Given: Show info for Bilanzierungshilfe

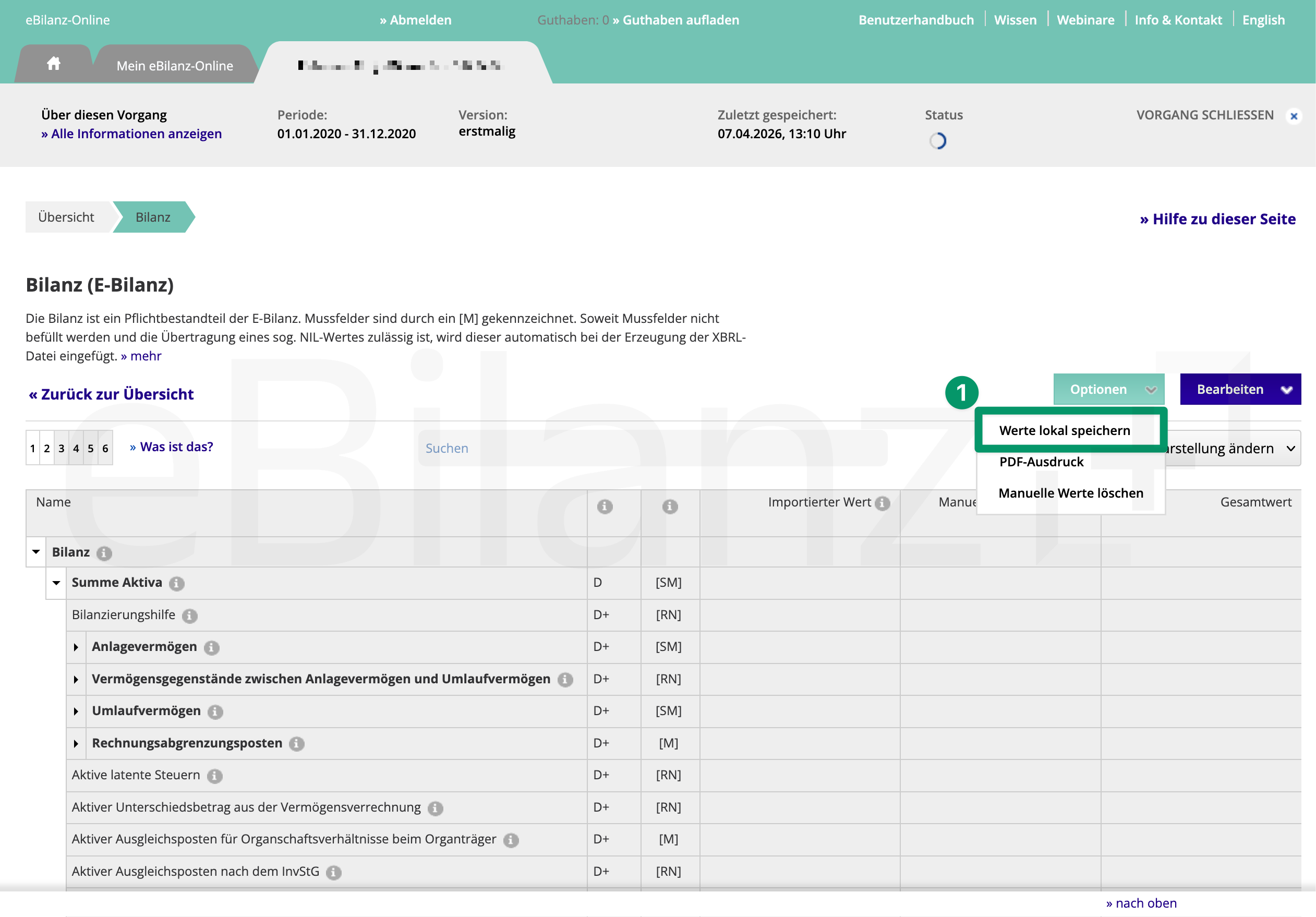Looking at the screenshot, I should tap(190, 616).
